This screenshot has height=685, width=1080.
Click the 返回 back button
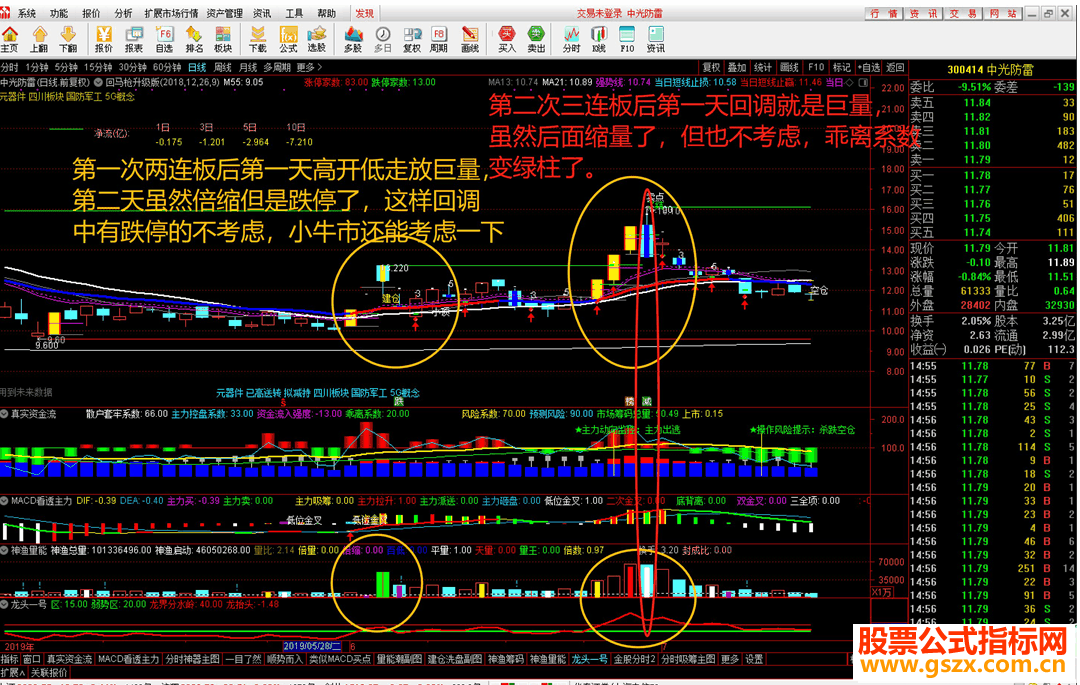point(895,67)
